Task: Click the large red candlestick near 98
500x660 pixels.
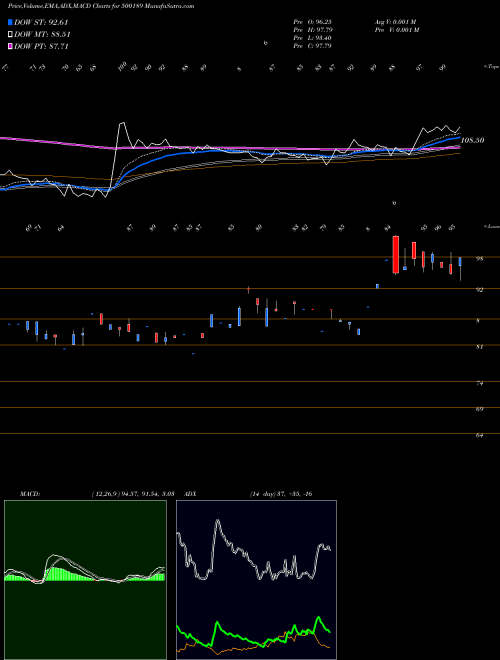Action: pos(396,255)
